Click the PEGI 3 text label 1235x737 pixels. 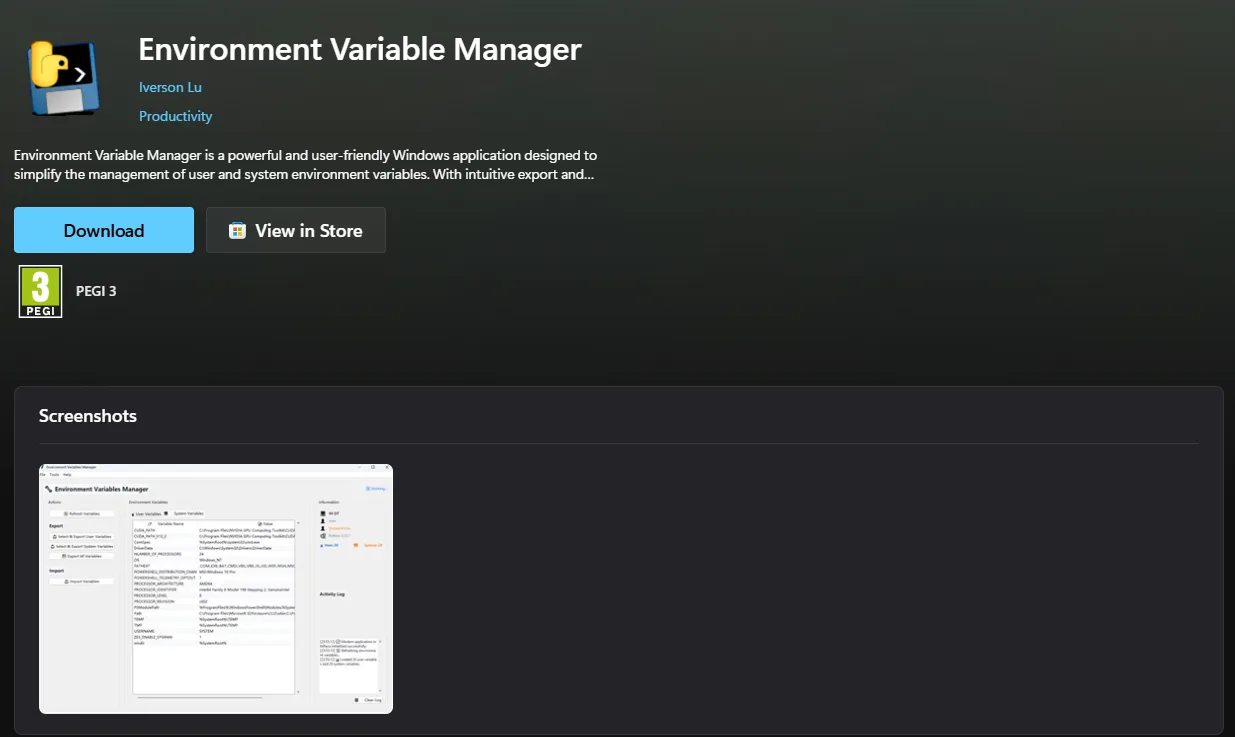click(96, 291)
